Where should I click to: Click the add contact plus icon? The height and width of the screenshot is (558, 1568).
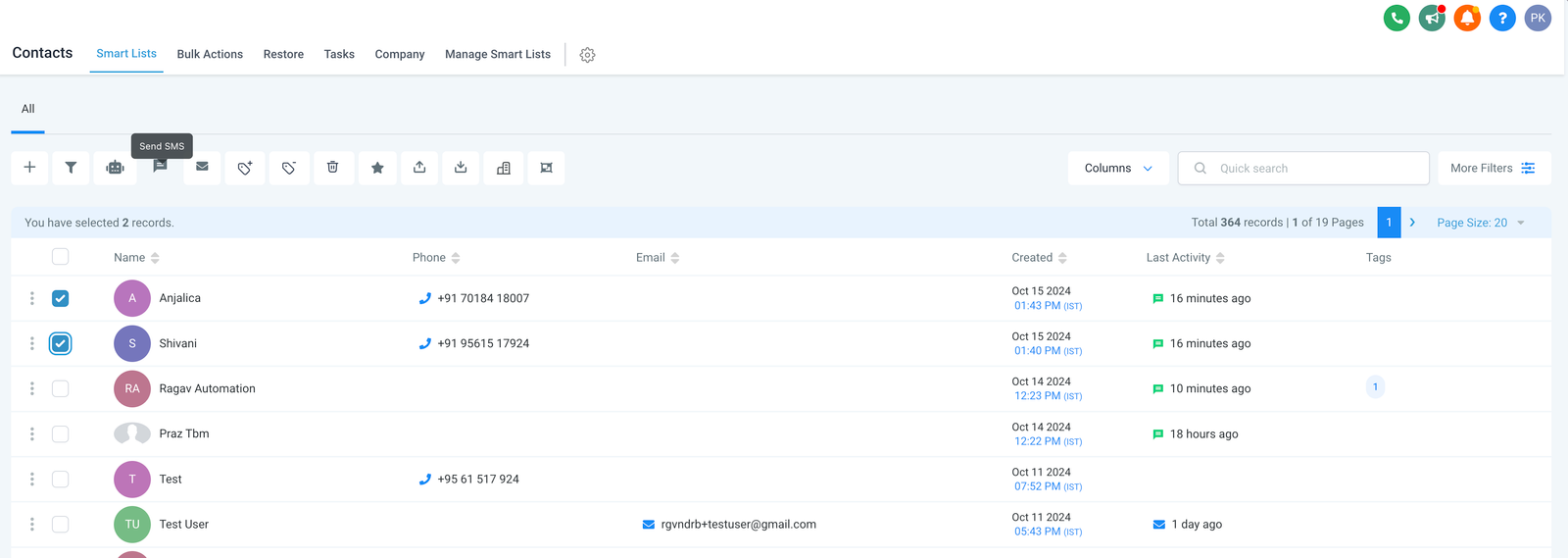click(x=30, y=168)
